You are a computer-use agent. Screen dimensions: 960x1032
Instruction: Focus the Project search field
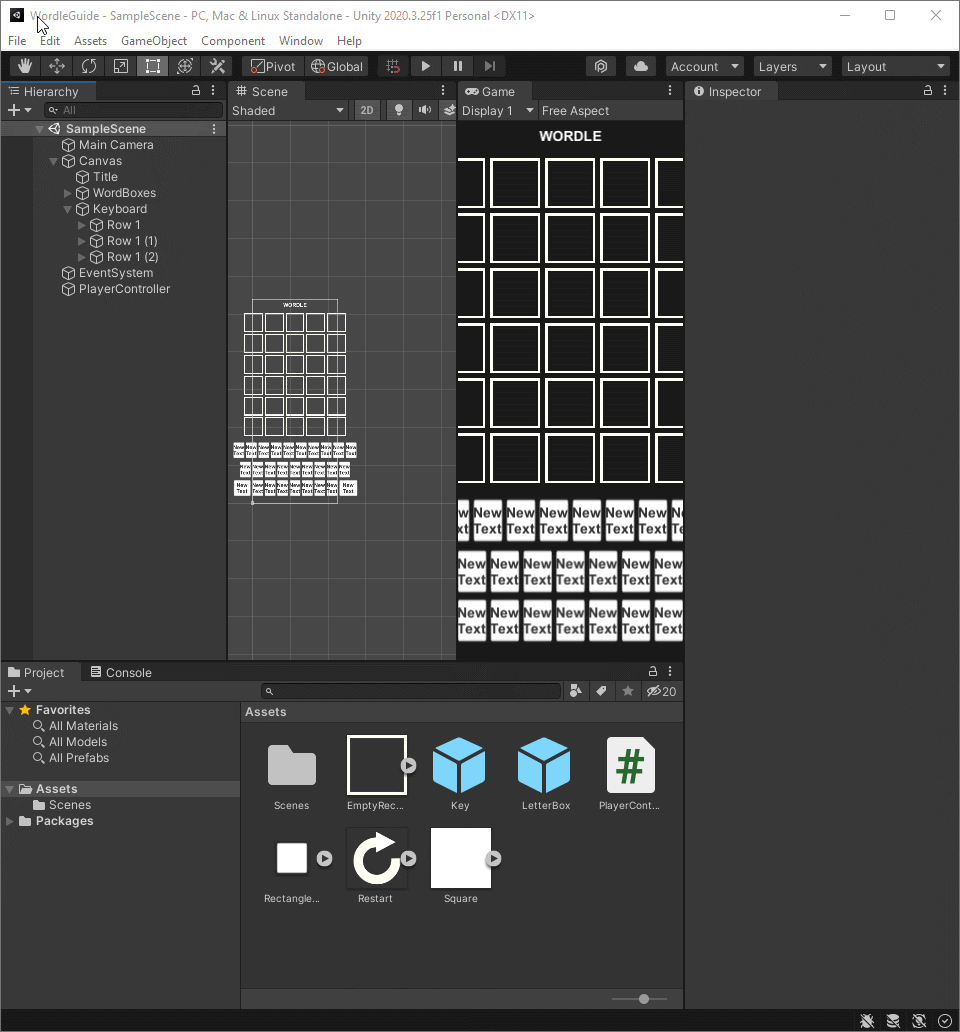pyautogui.click(x=411, y=691)
